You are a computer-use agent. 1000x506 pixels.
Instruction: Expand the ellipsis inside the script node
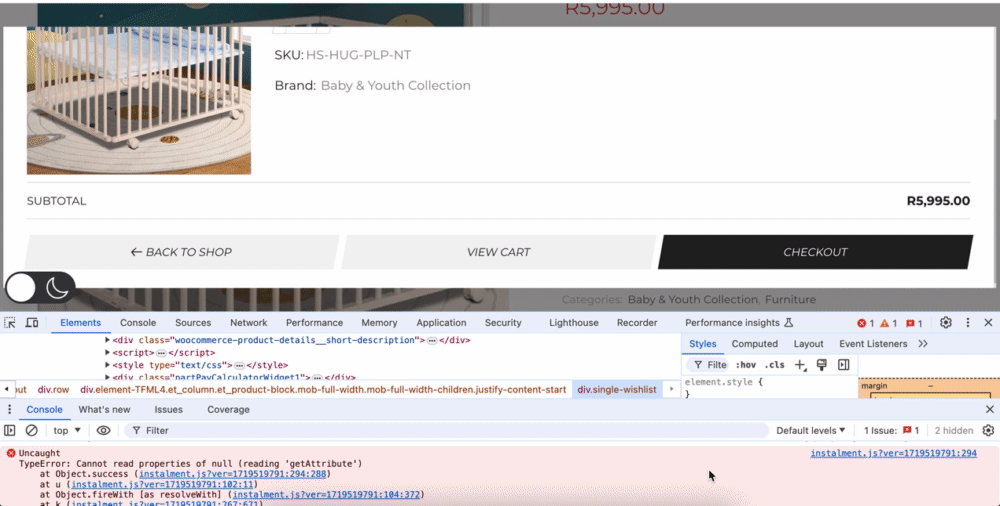pos(161,353)
